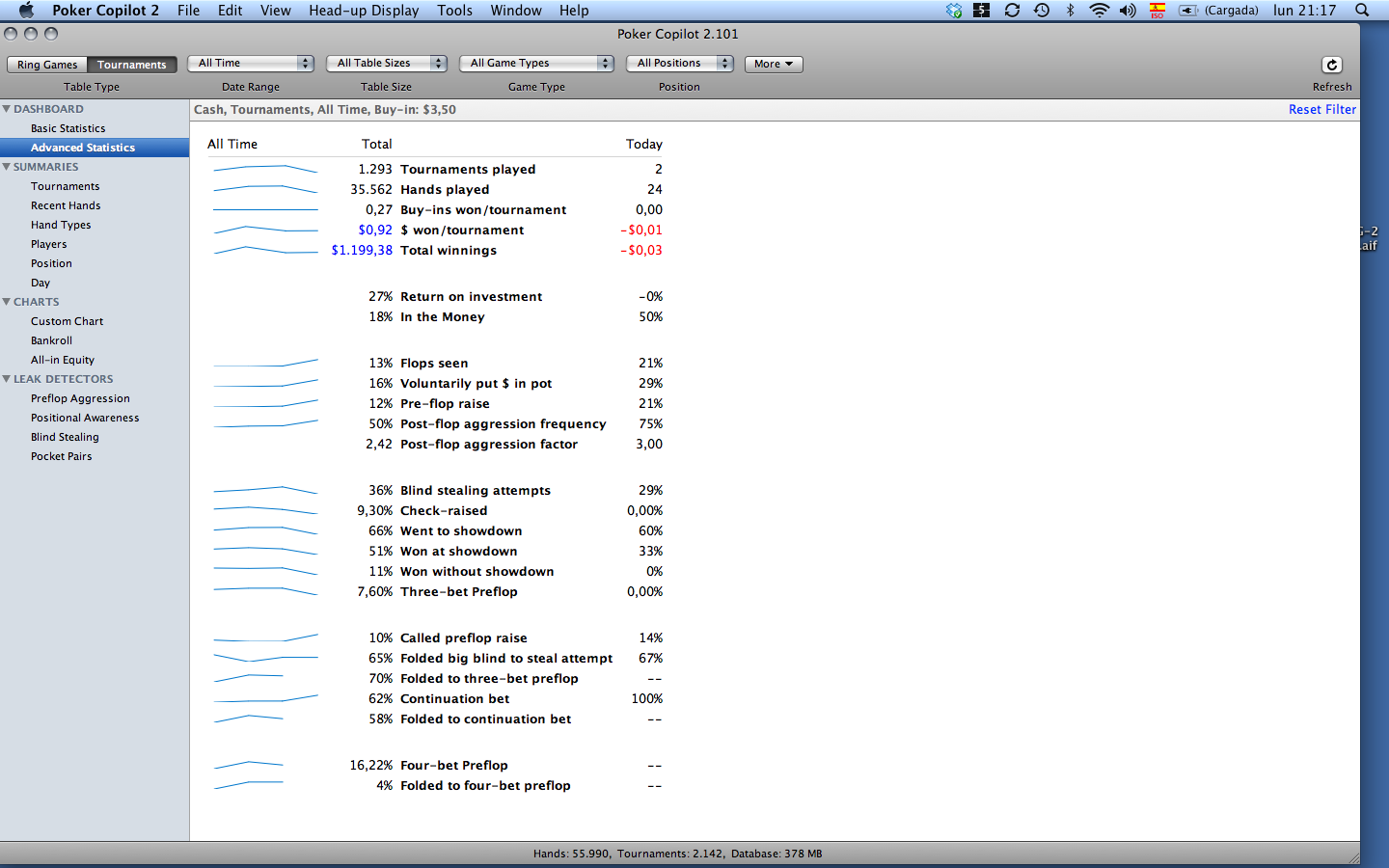Open the All Positions dropdown
The image size is (1389, 868).
click(x=679, y=63)
